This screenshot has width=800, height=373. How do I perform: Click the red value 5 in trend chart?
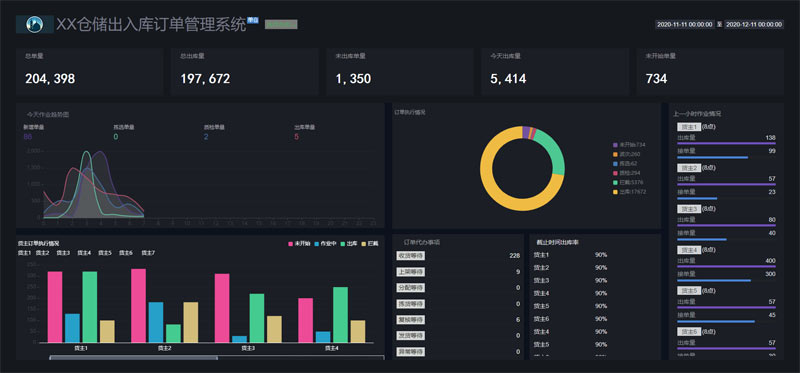pos(296,137)
